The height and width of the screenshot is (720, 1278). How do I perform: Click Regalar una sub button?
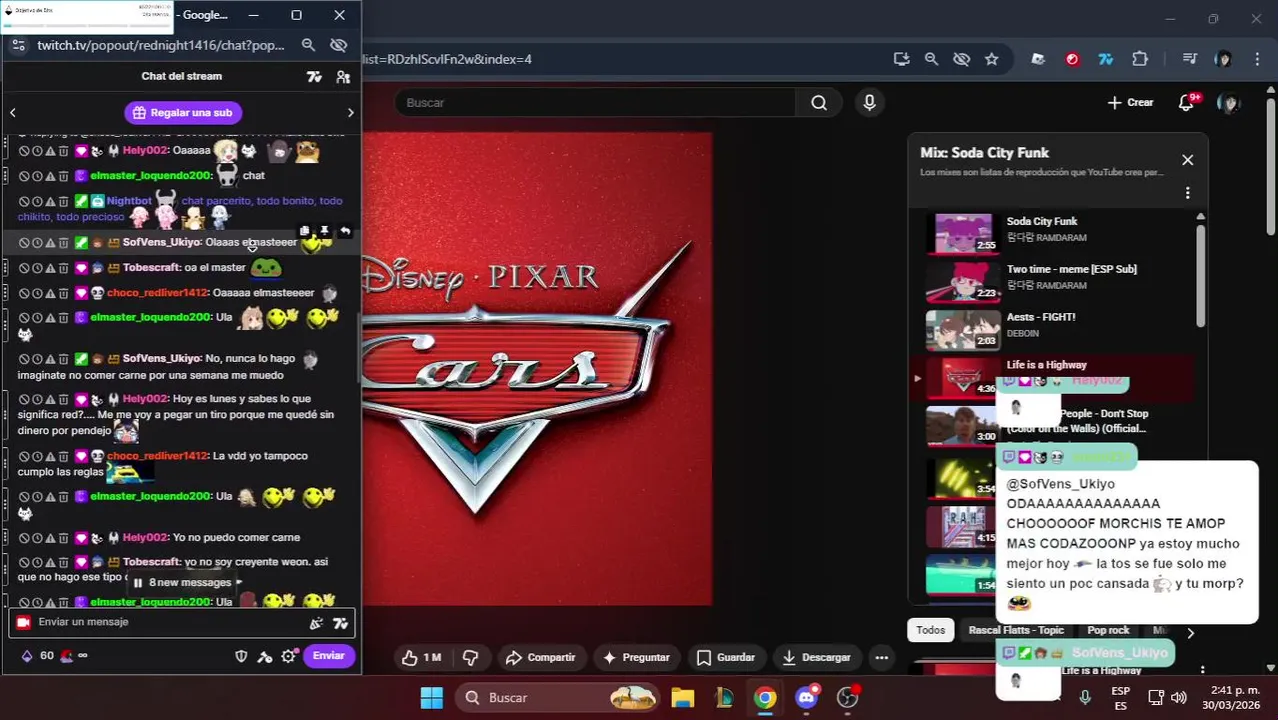tap(184, 113)
